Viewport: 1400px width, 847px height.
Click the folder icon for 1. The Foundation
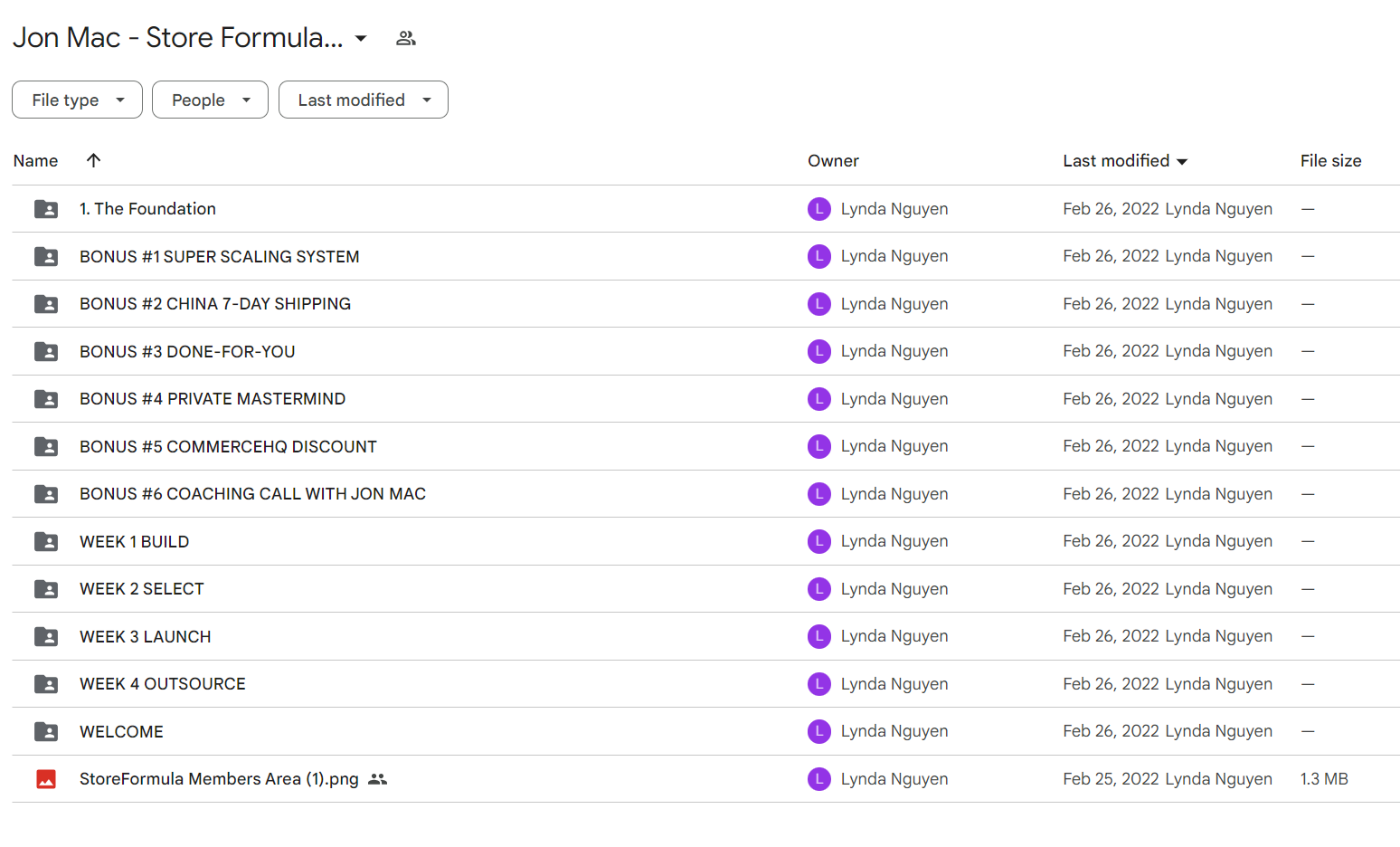(x=46, y=209)
